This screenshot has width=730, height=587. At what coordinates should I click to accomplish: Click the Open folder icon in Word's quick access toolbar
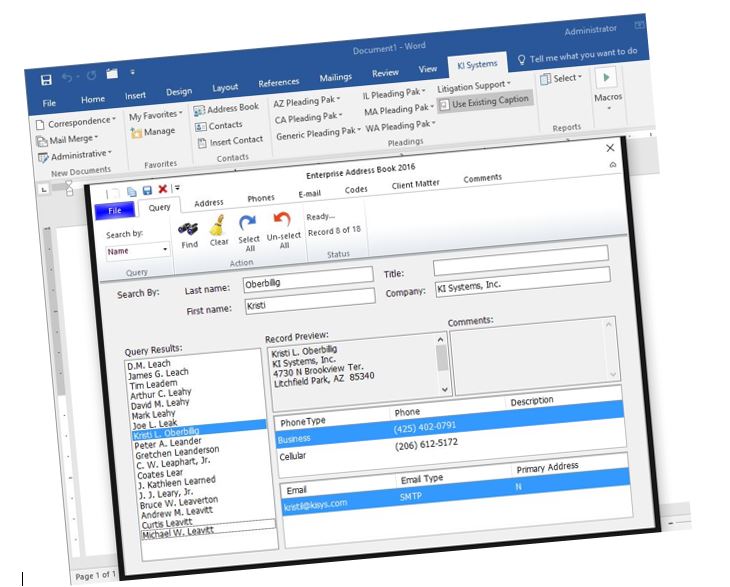[112, 74]
